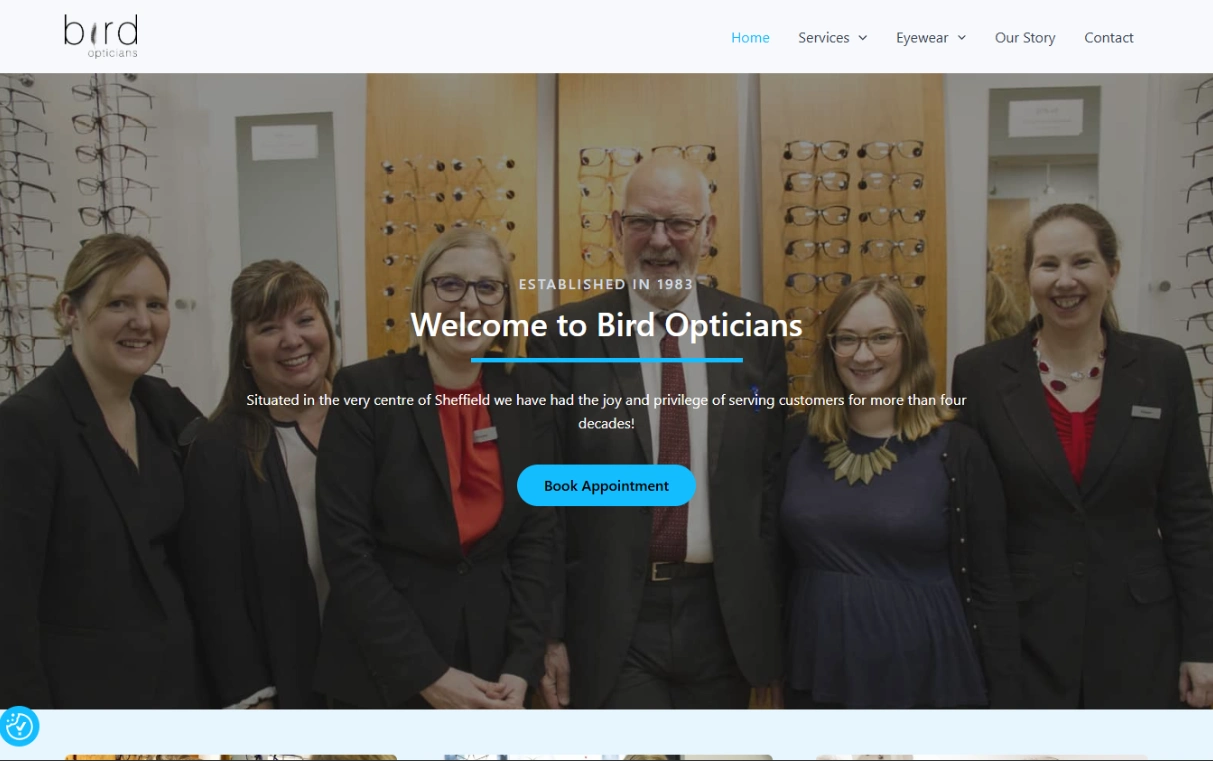Image resolution: width=1213 pixels, height=761 pixels.
Task: Click the blue divider line under heading
Action: point(606,360)
